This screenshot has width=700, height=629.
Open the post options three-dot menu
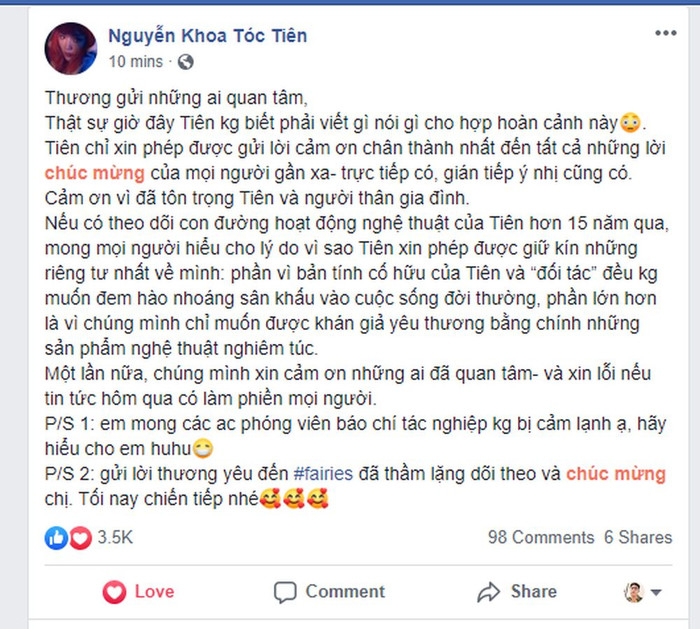tap(666, 33)
